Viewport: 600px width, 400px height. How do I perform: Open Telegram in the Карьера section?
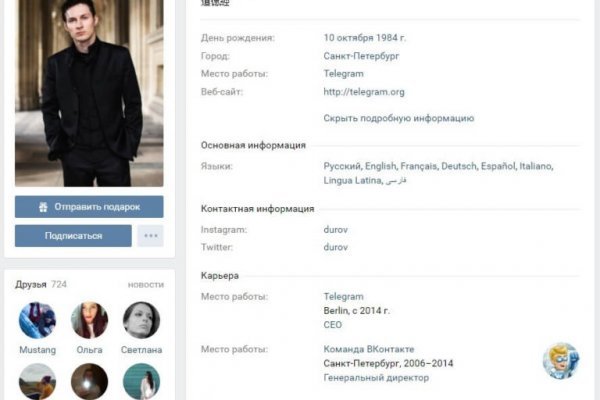coord(343,297)
